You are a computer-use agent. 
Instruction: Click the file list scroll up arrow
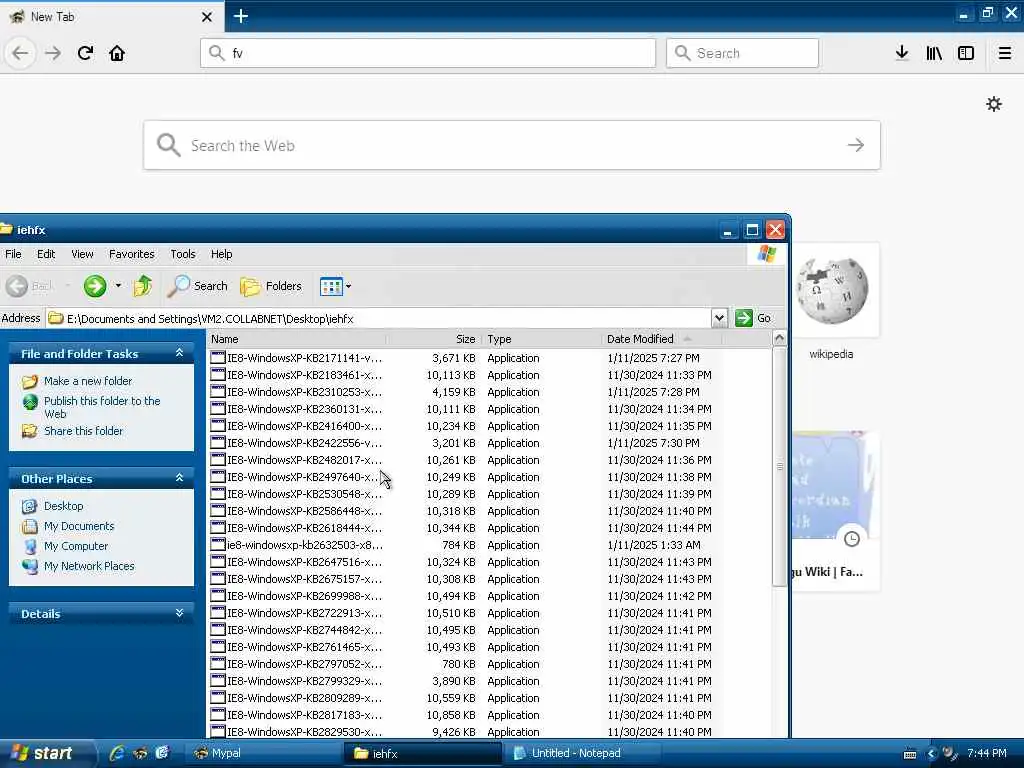pos(778,338)
